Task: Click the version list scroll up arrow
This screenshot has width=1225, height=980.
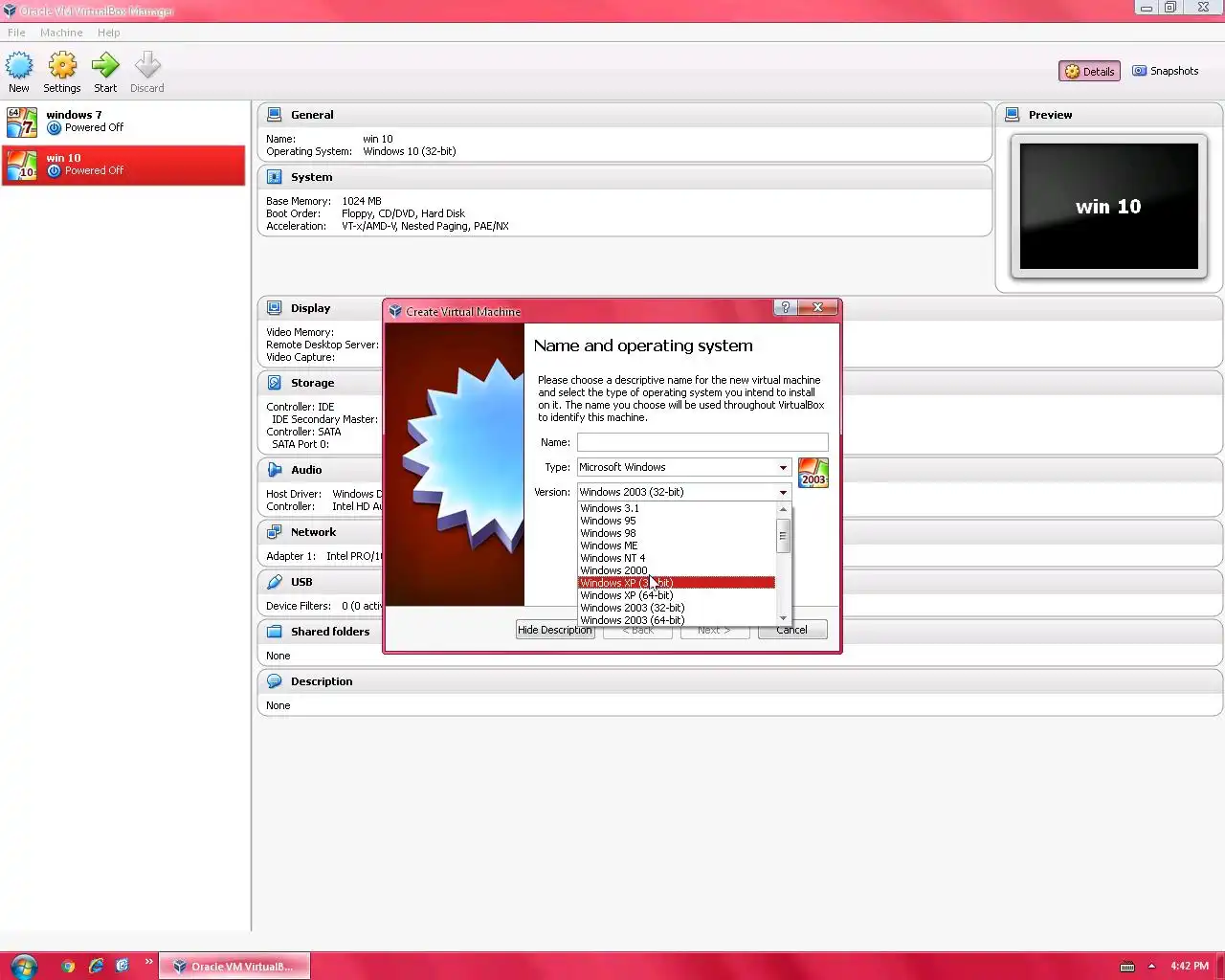Action: [x=783, y=509]
